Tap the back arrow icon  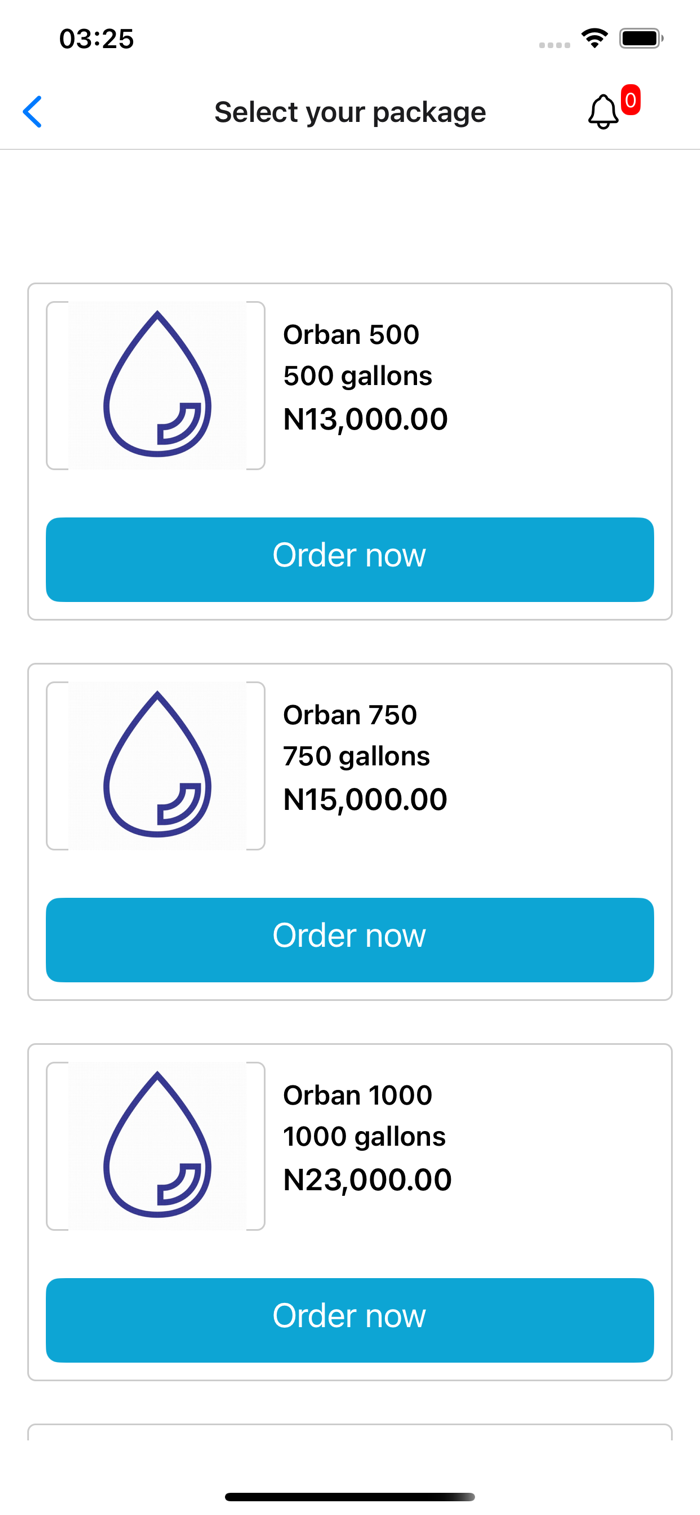(33, 112)
